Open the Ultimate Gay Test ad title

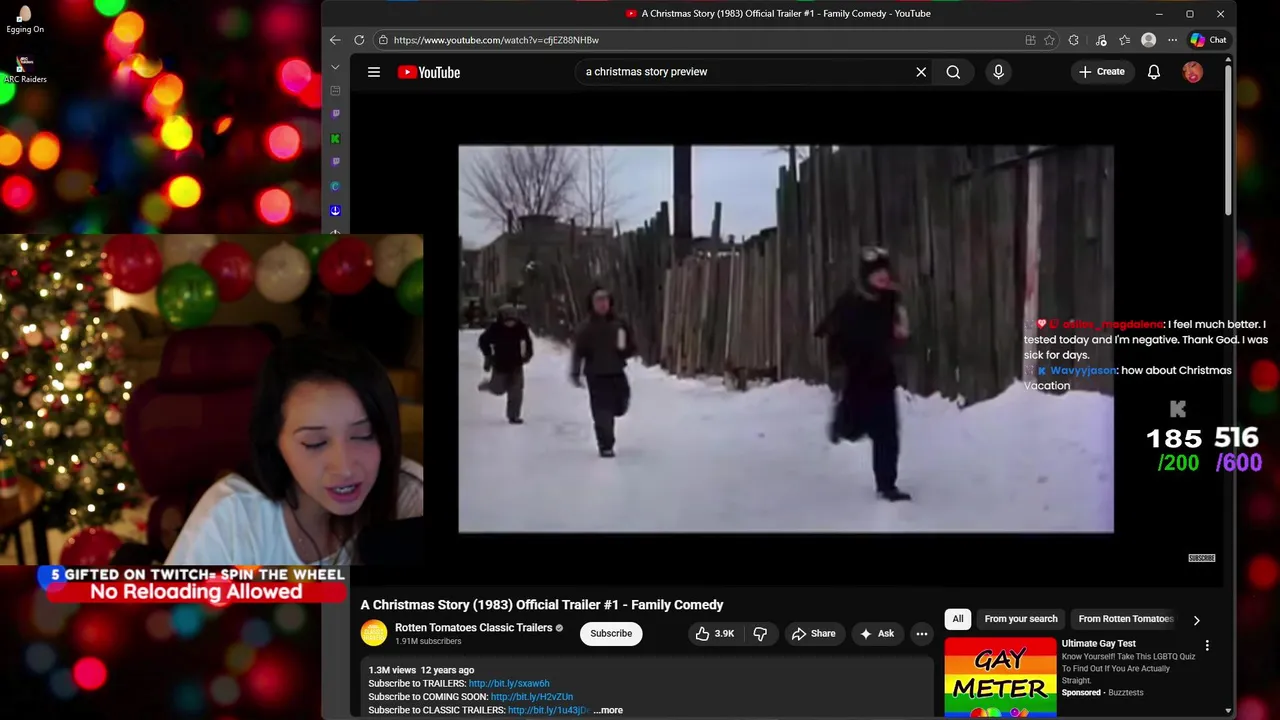click(1098, 643)
